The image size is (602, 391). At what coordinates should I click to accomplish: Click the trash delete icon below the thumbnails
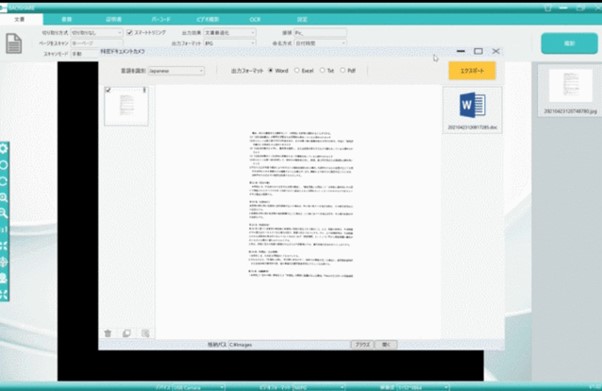[108, 333]
